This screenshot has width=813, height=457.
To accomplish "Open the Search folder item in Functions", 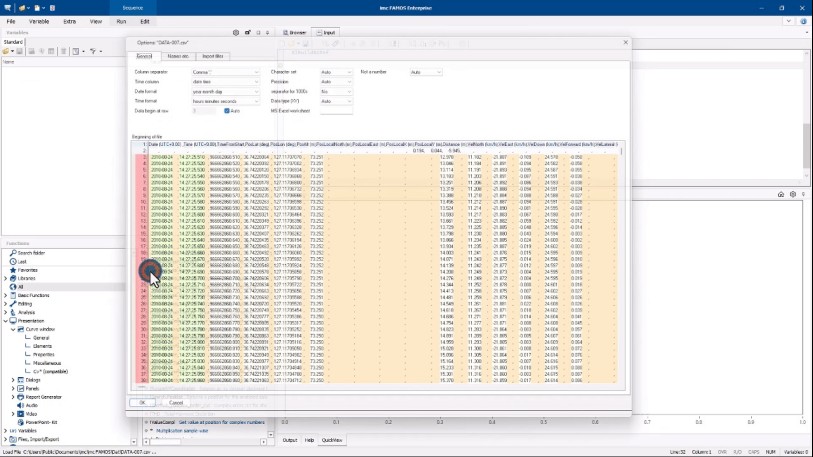I will [29, 253].
